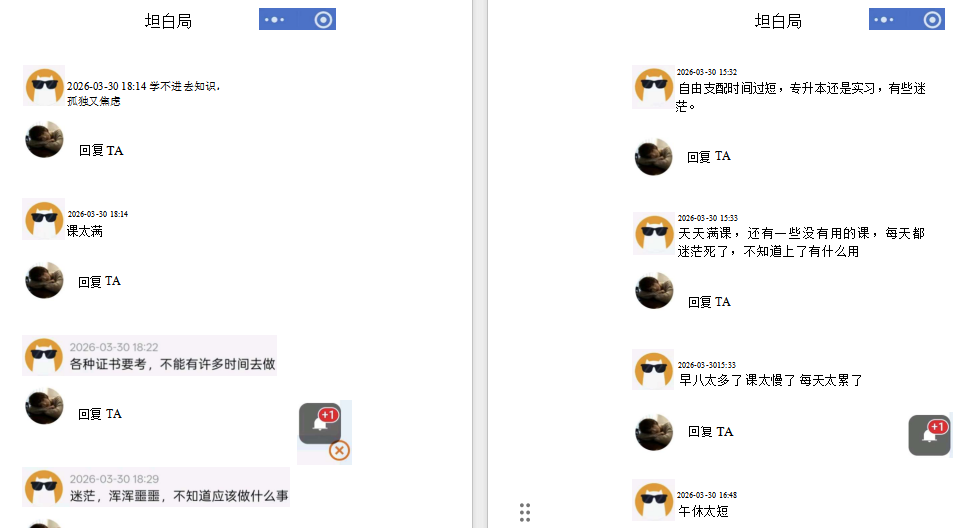Click the circle close icon in the left panel header
Viewport: 971px width, 528px height.
(x=323, y=20)
